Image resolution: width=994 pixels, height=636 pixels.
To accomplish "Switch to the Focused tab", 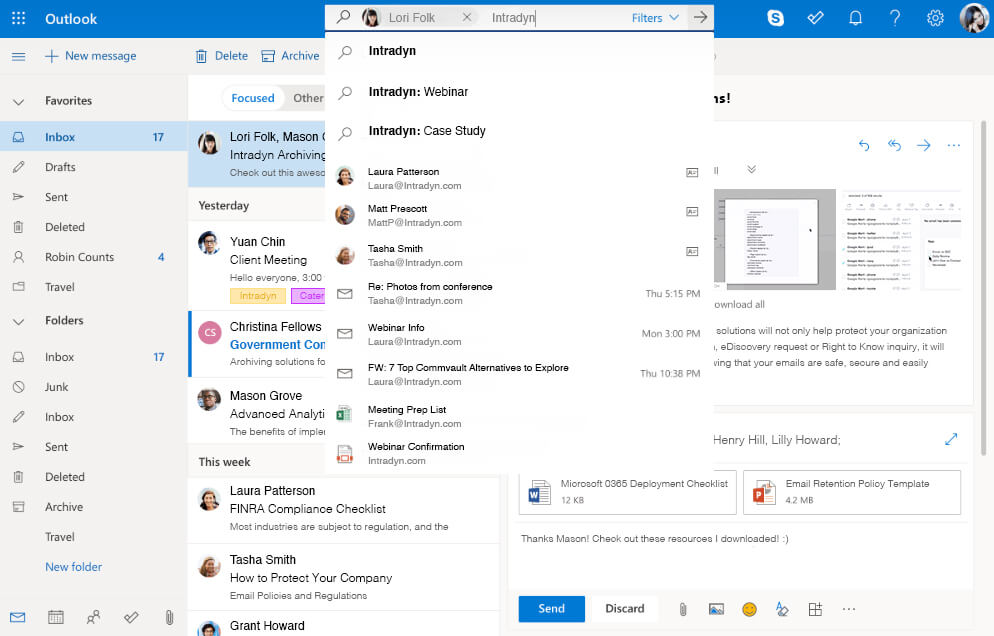I will click(253, 97).
